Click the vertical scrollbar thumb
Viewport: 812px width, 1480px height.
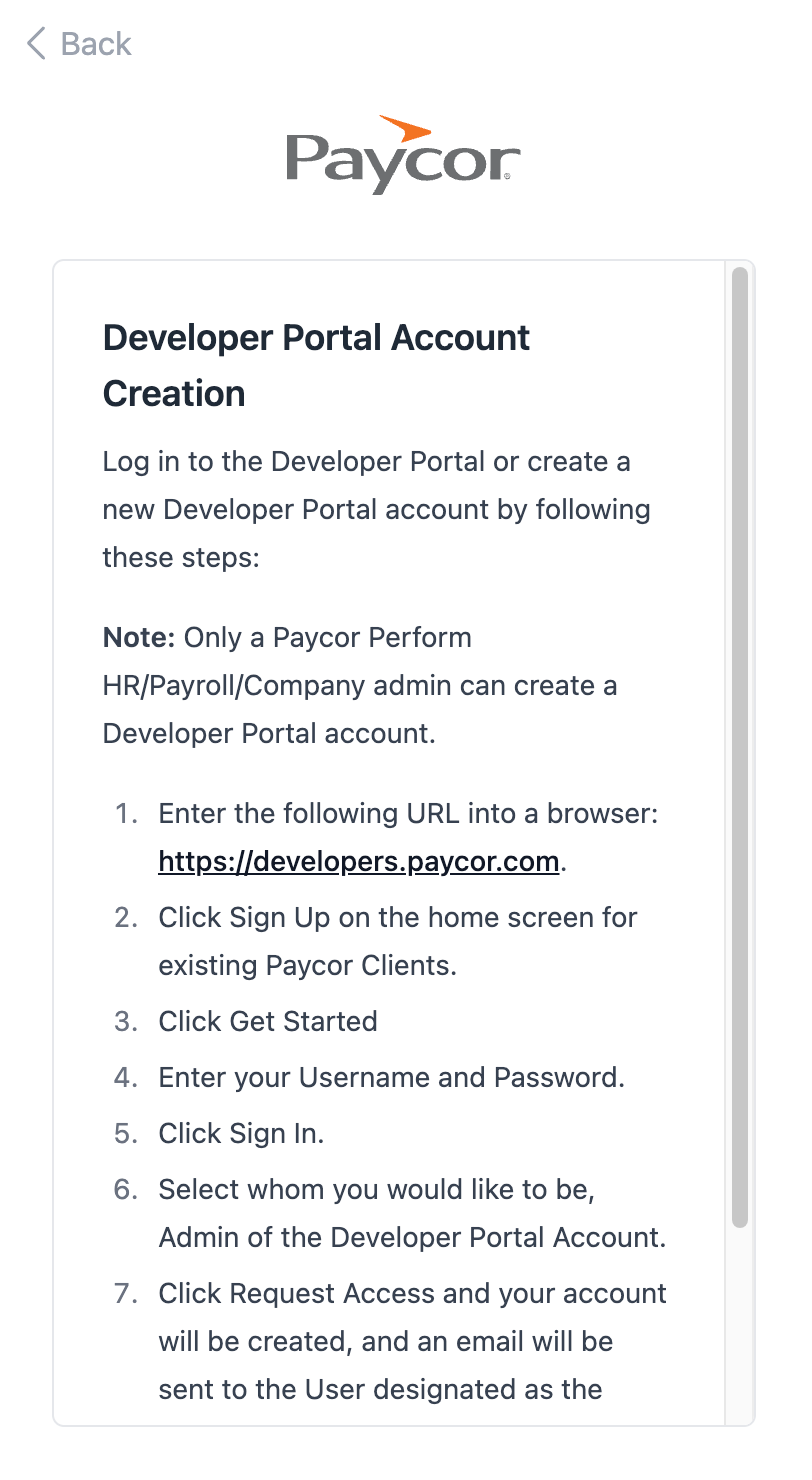coord(739,746)
